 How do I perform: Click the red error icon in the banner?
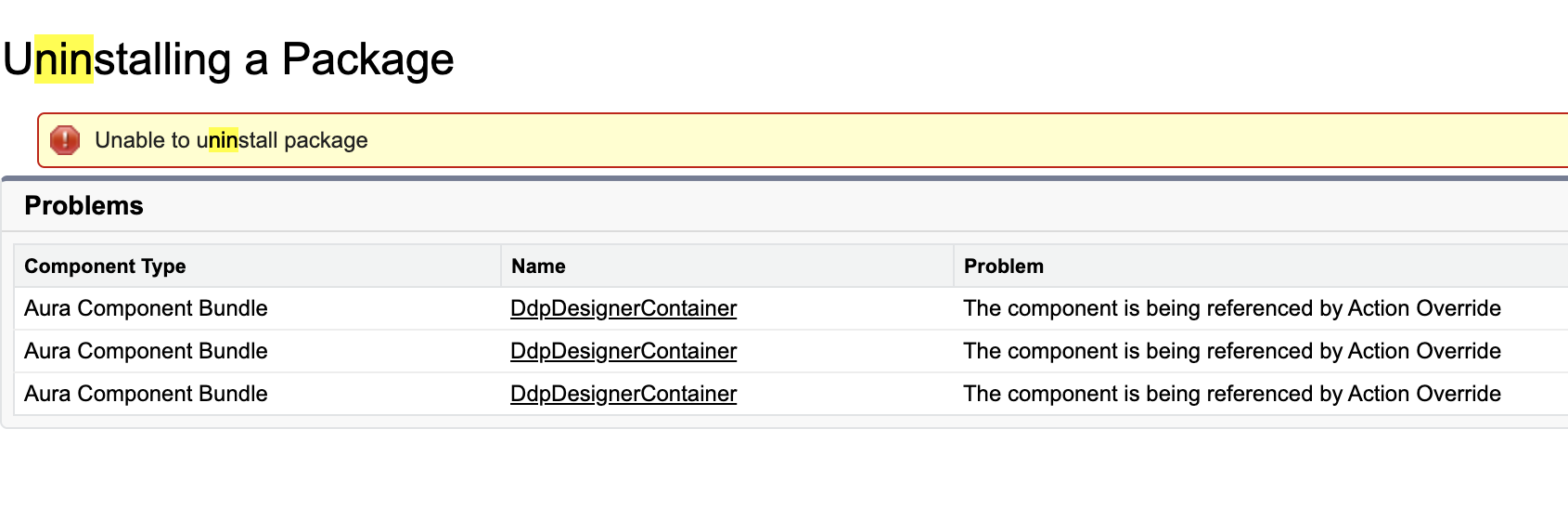tap(65, 140)
